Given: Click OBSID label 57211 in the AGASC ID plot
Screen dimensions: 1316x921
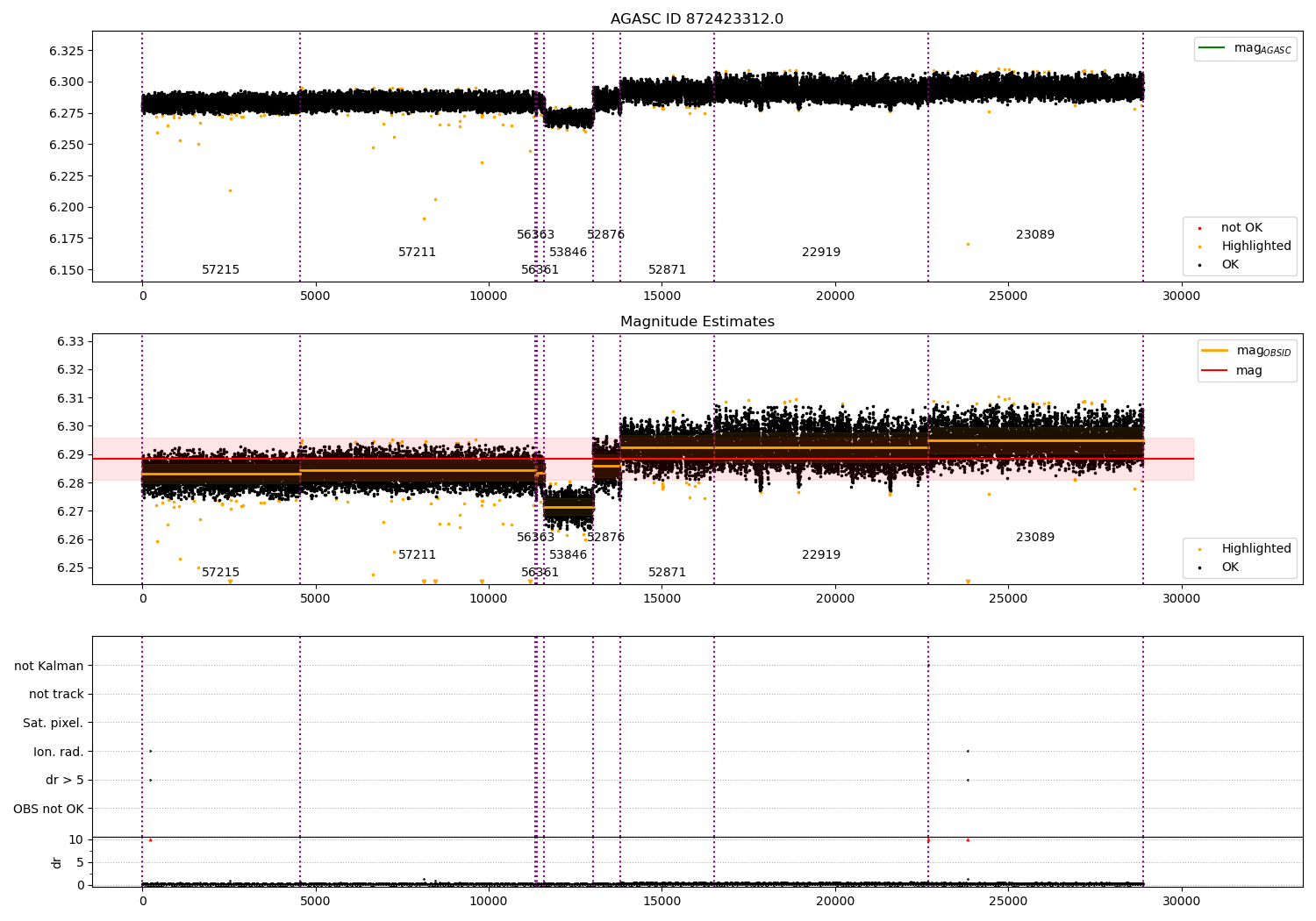Looking at the screenshot, I should coord(417,253).
